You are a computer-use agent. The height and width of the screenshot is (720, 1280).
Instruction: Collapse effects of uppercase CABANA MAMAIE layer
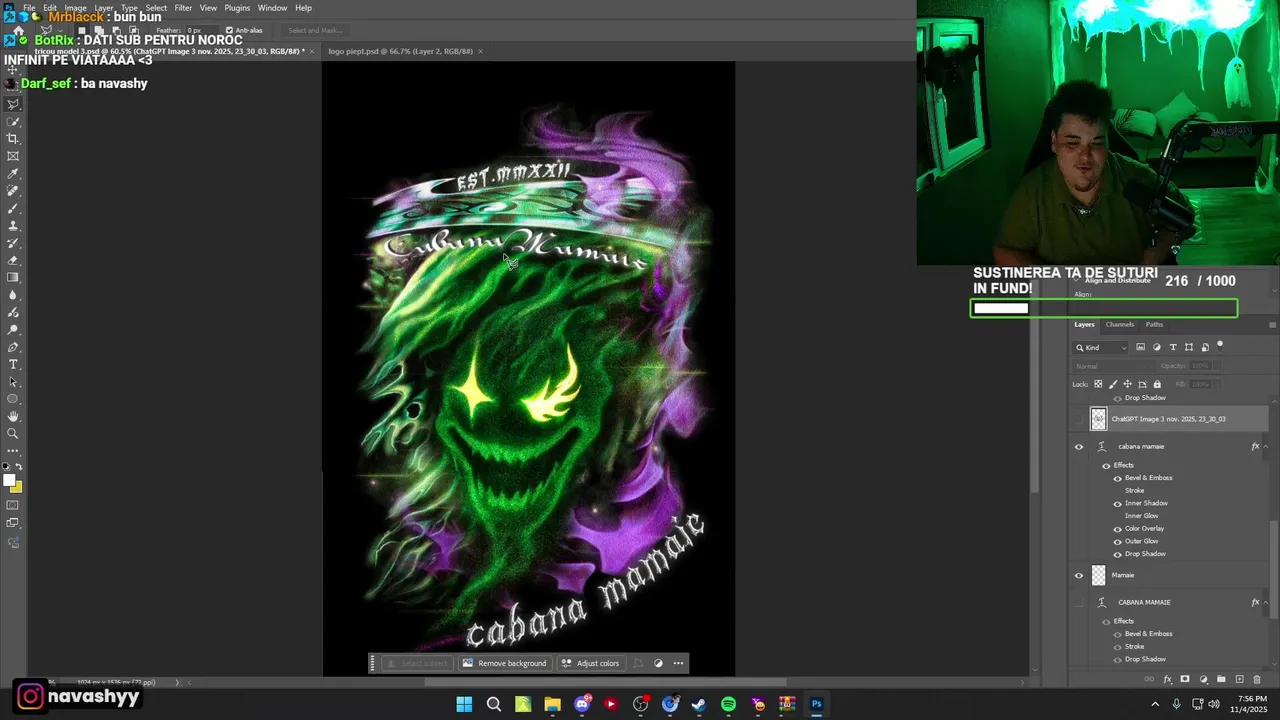pos(1265,602)
